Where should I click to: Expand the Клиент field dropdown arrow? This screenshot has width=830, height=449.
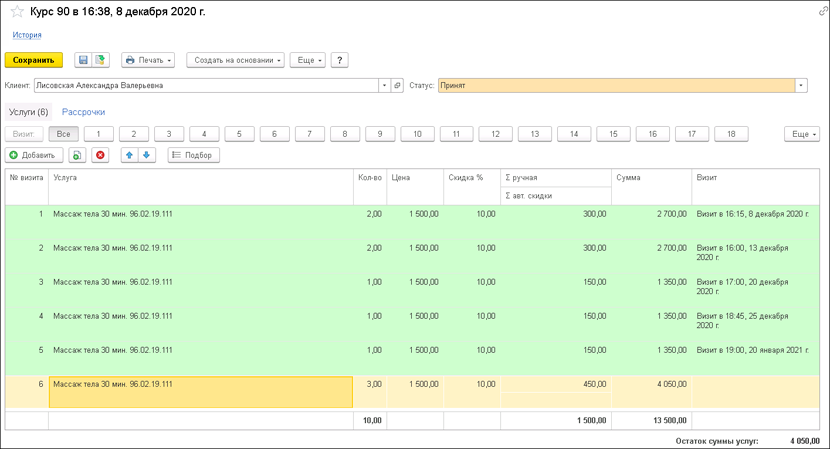click(x=385, y=85)
